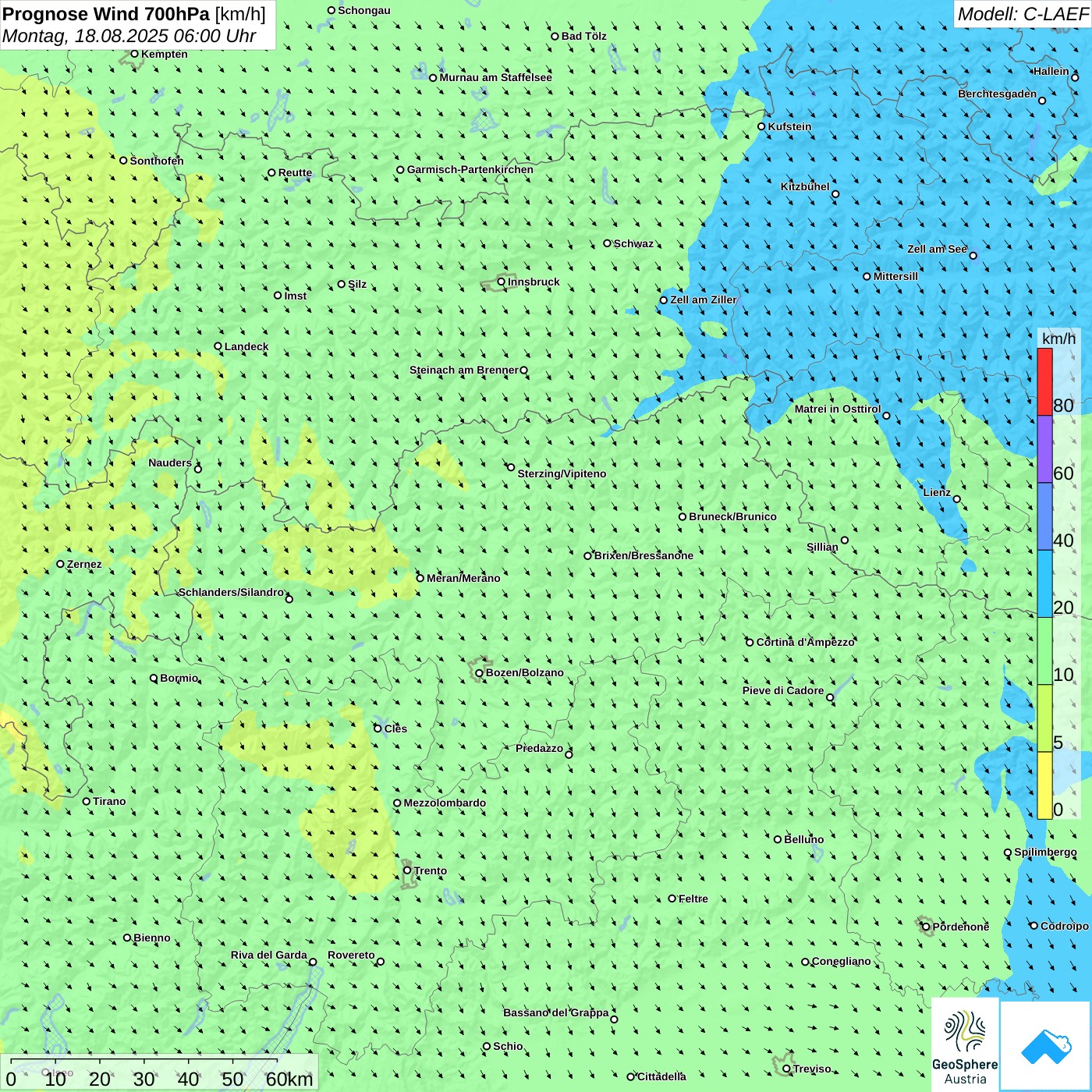Screen dimensions: 1092x1092
Task: Click the Feltre location dot
Action: [x=672, y=899]
